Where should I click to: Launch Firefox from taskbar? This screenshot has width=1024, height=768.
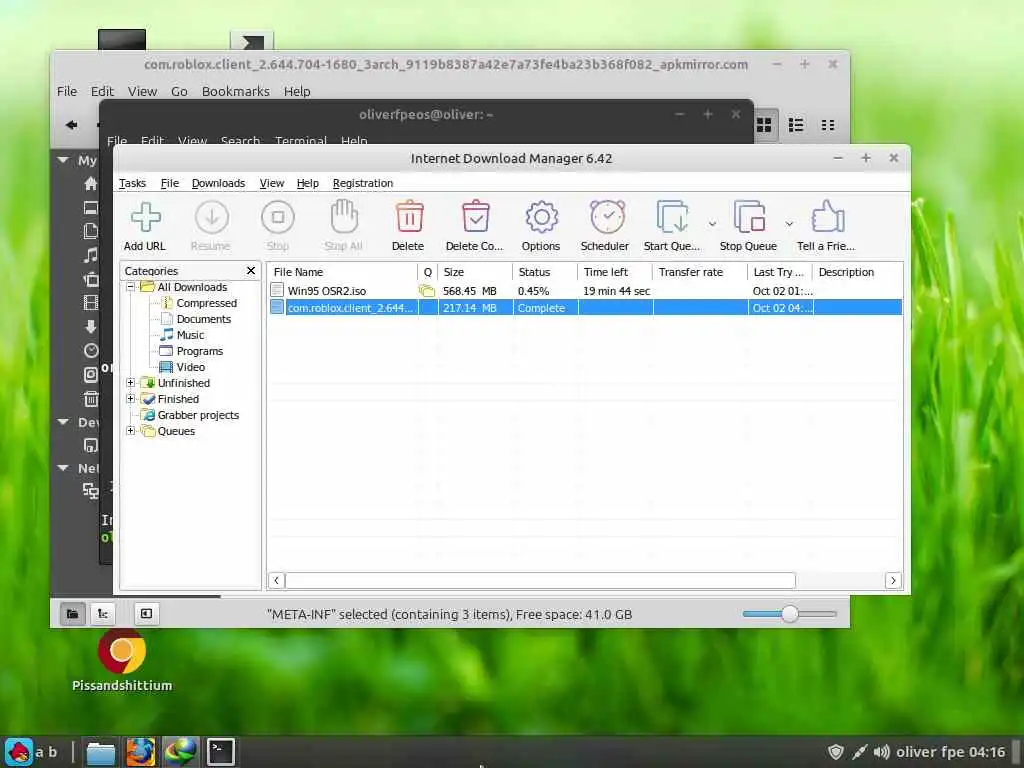tap(140, 752)
